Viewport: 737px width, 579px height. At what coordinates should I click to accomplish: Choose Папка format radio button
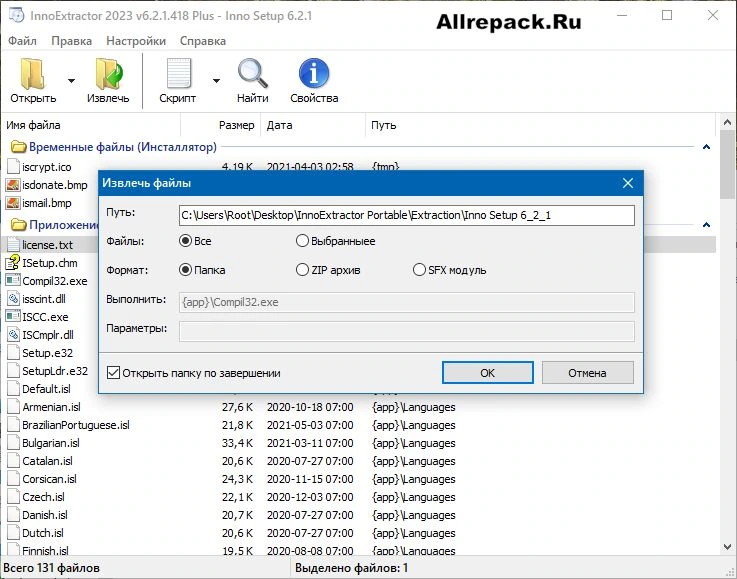point(185,270)
